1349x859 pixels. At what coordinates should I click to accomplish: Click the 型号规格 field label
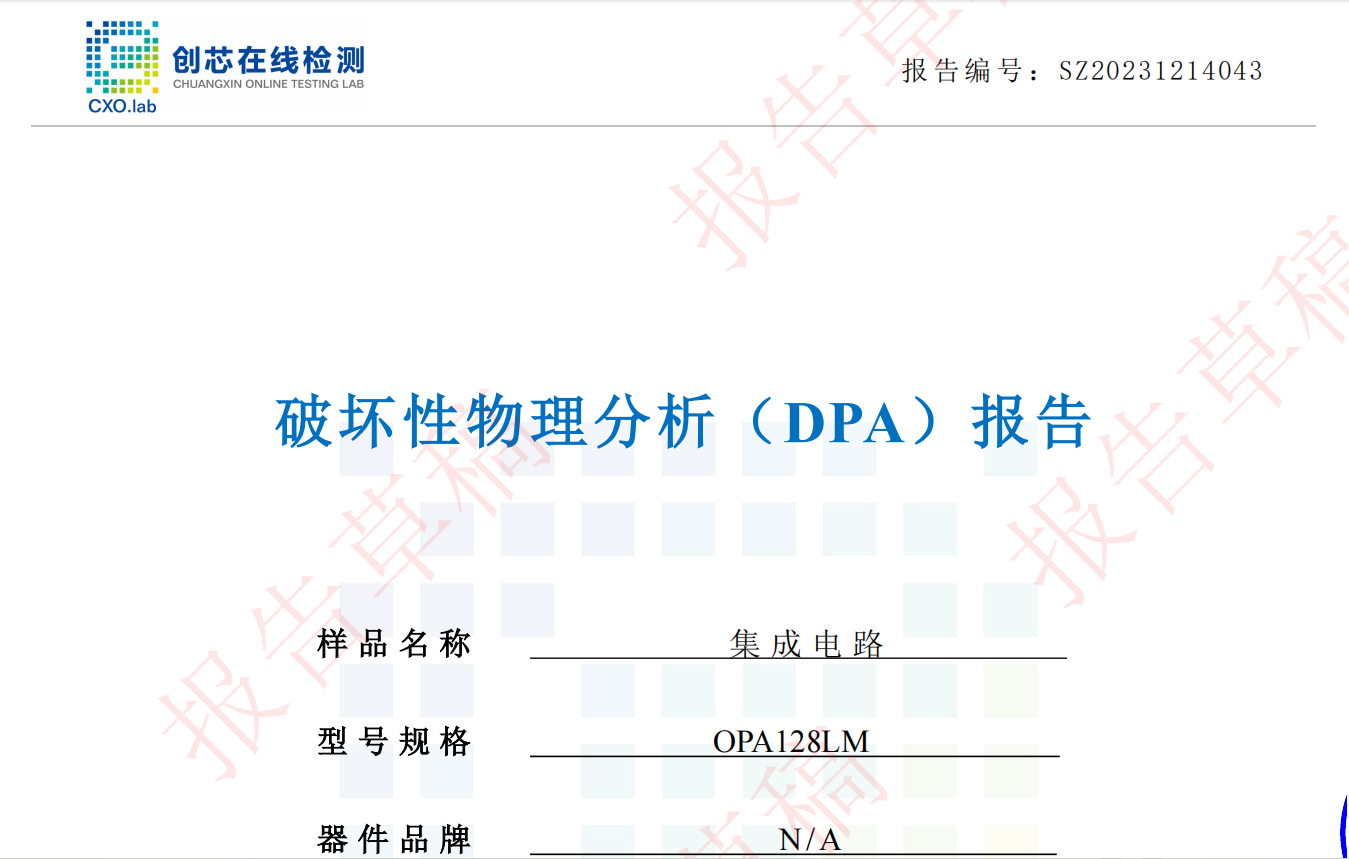pos(394,742)
